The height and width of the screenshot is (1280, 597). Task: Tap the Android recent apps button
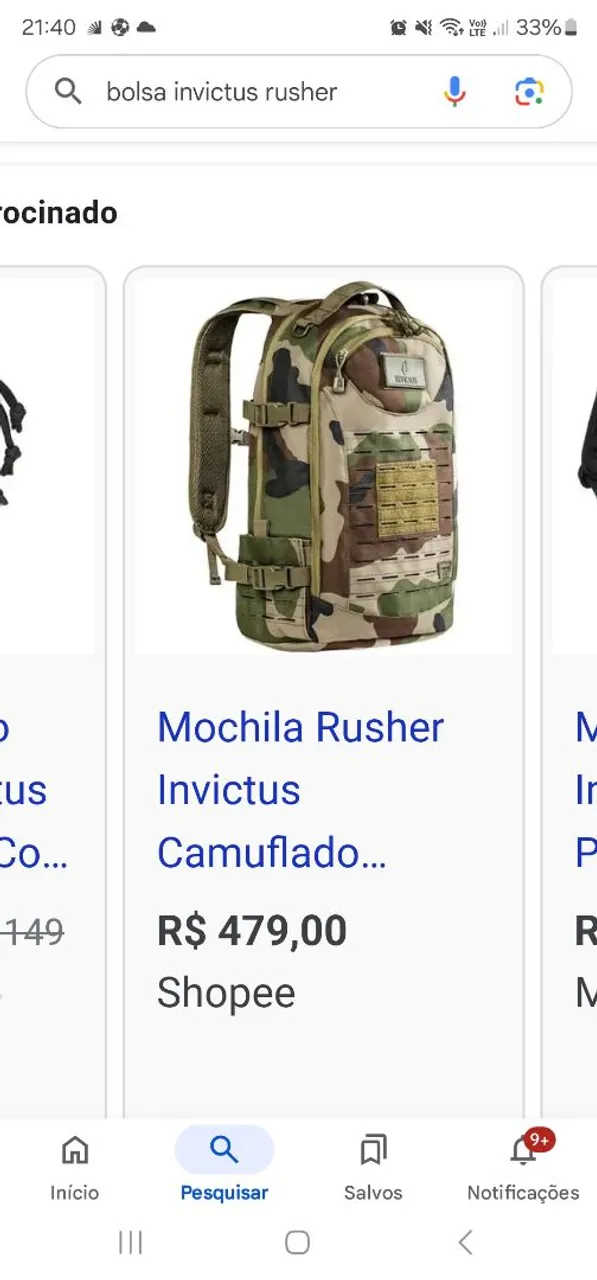pos(131,1242)
